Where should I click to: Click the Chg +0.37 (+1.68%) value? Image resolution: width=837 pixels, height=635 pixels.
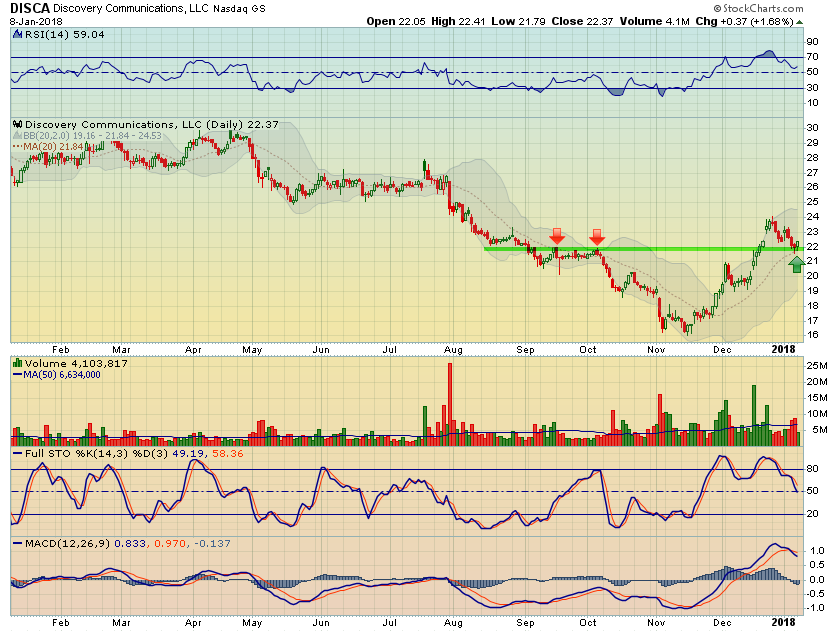point(745,21)
